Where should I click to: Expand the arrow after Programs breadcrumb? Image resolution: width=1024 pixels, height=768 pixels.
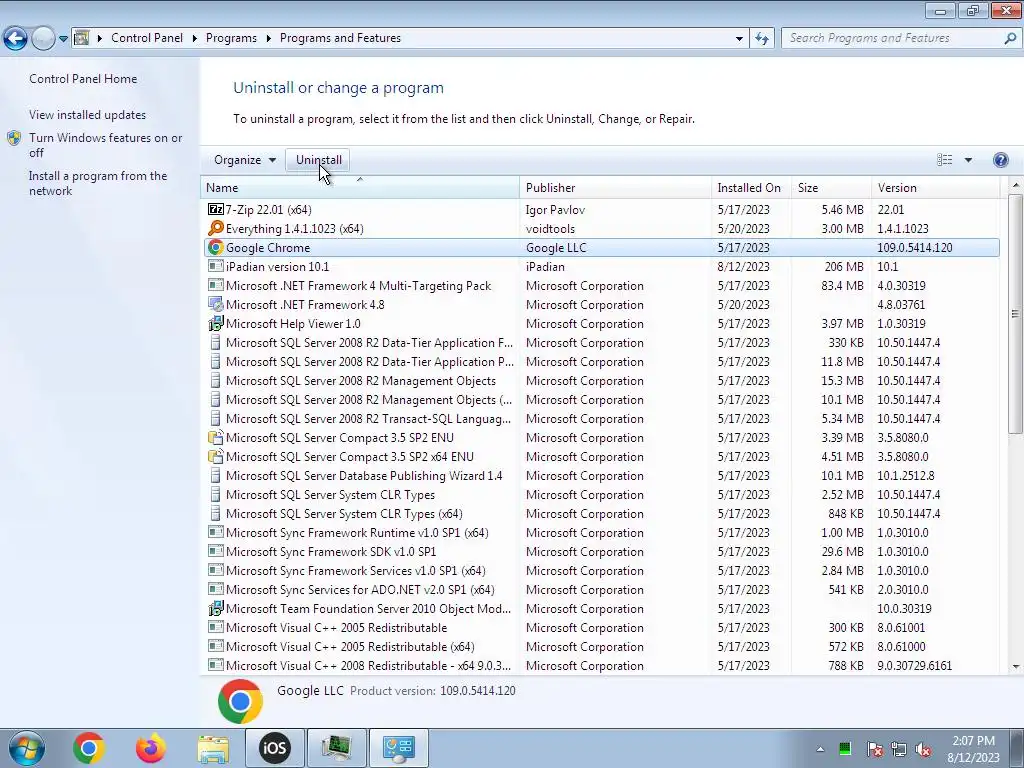[x=268, y=39]
